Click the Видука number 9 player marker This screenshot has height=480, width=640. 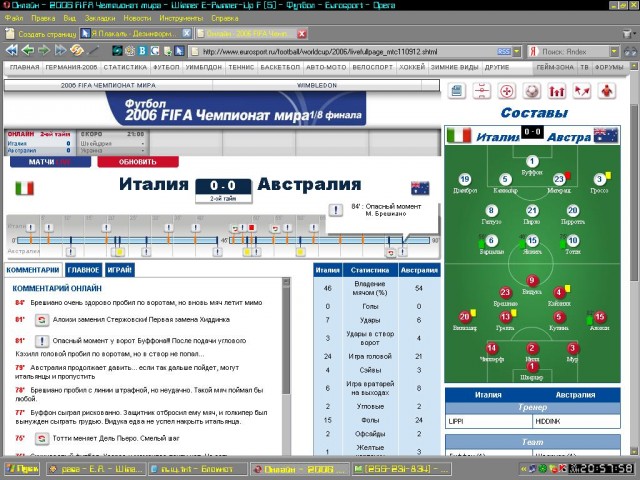(531, 281)
